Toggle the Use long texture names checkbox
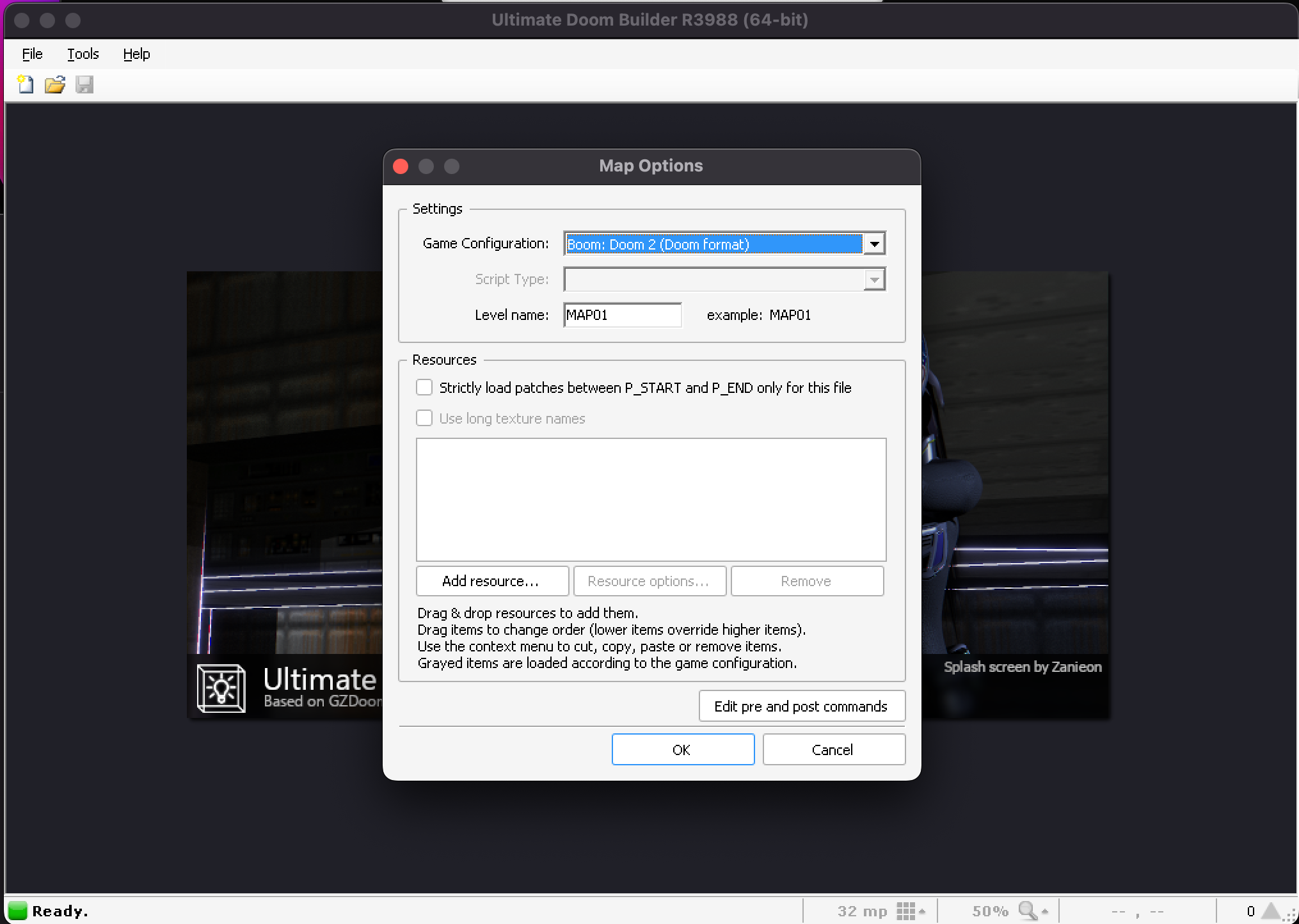 (424, 418)
